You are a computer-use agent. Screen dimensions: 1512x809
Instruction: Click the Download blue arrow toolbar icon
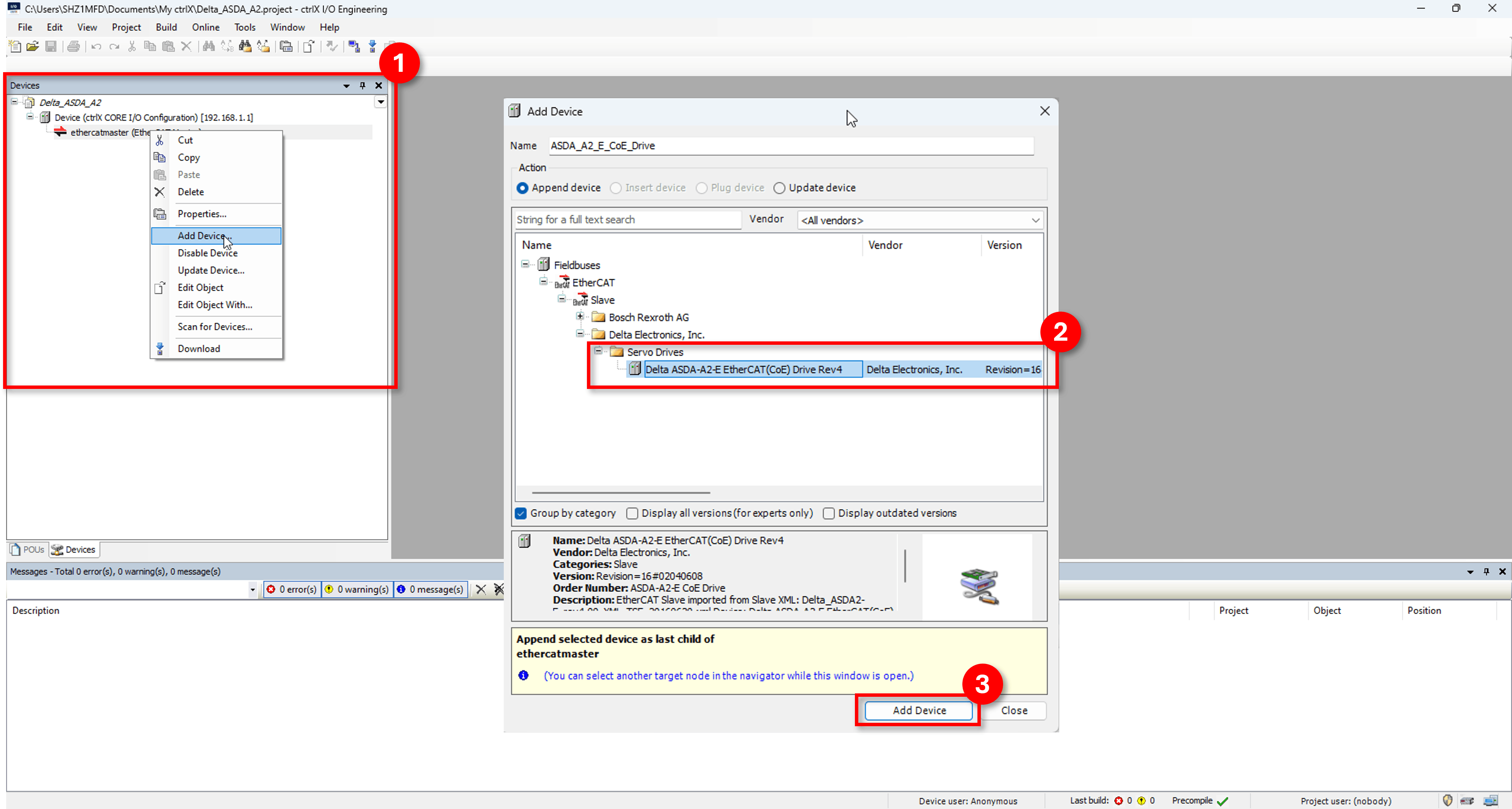(372, 46)
